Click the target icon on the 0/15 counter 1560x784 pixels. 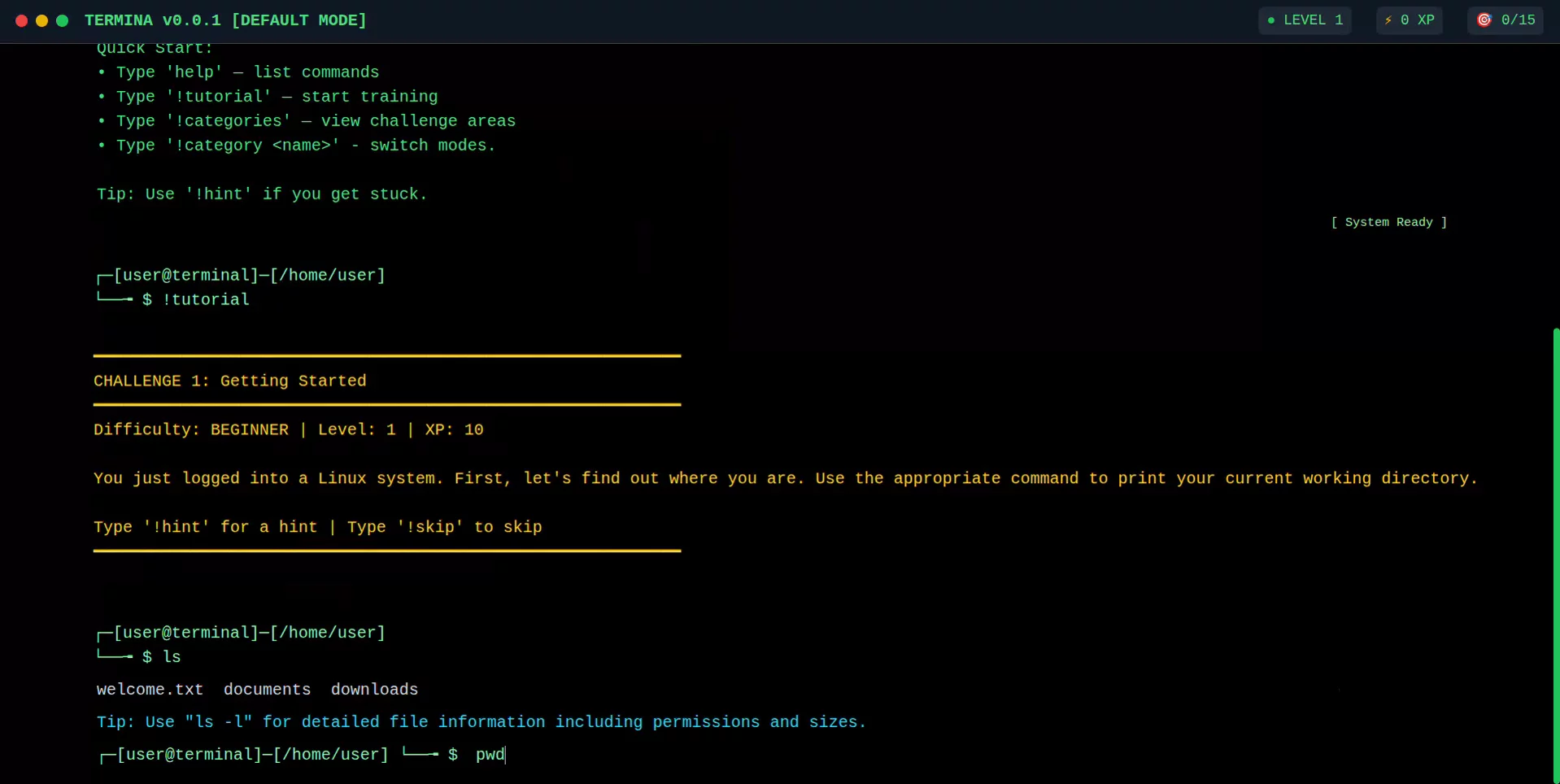1484,20
